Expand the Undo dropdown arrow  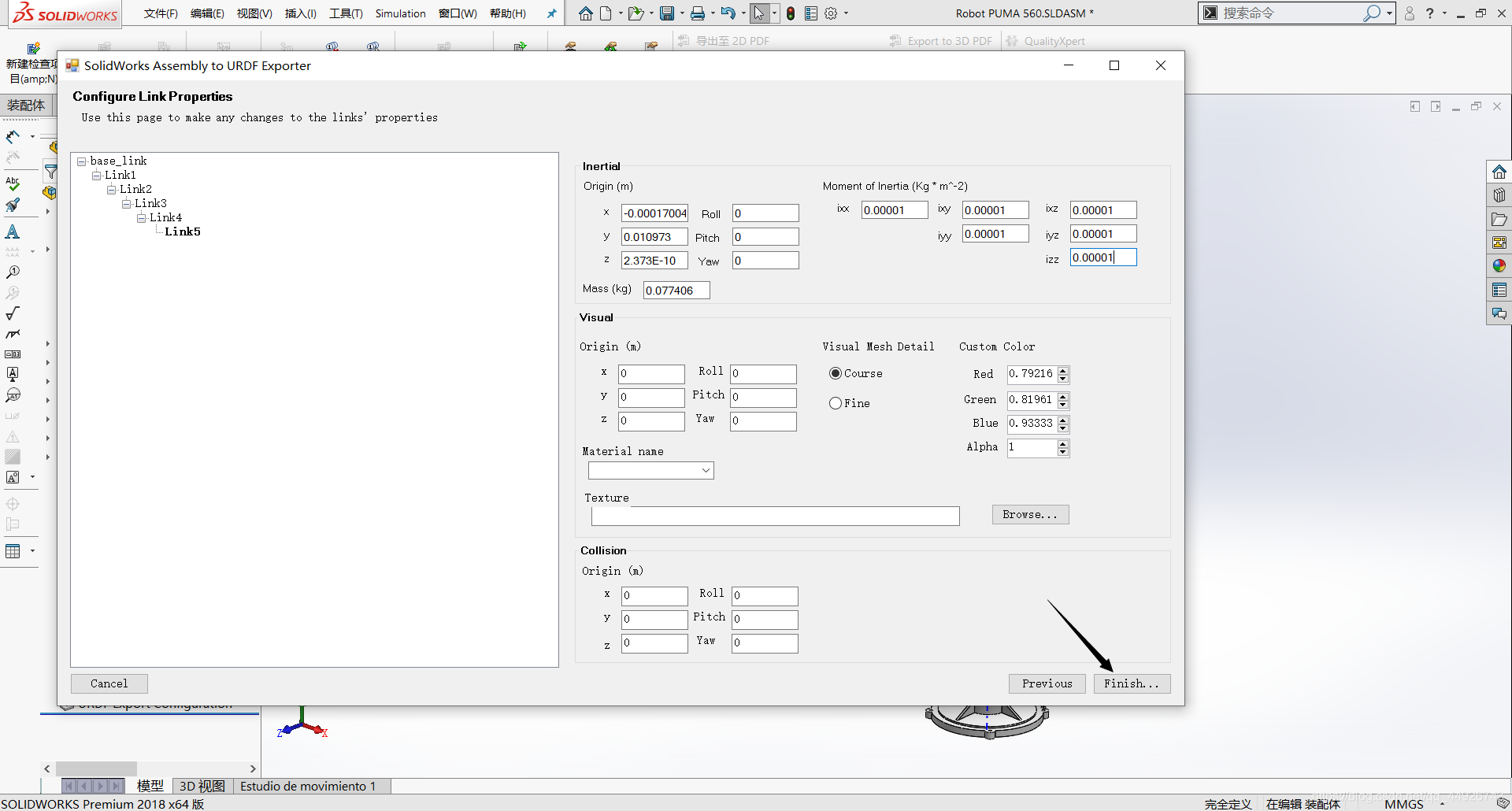743,13
